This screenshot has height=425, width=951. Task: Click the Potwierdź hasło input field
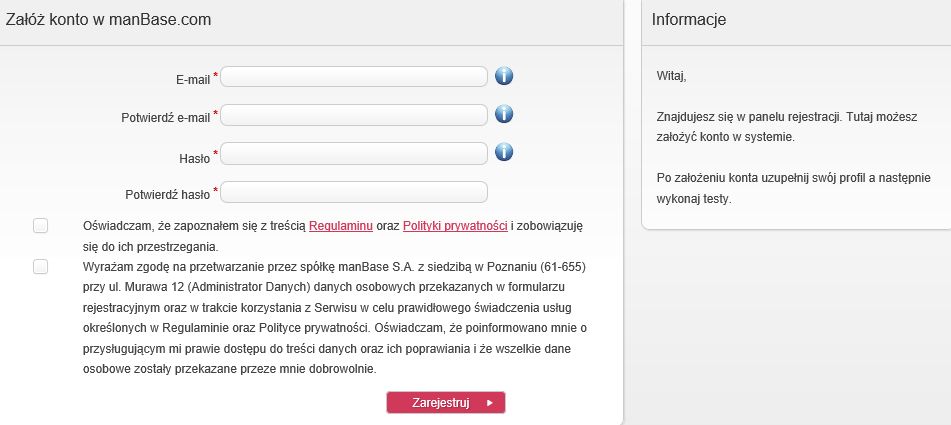(354, 192)
